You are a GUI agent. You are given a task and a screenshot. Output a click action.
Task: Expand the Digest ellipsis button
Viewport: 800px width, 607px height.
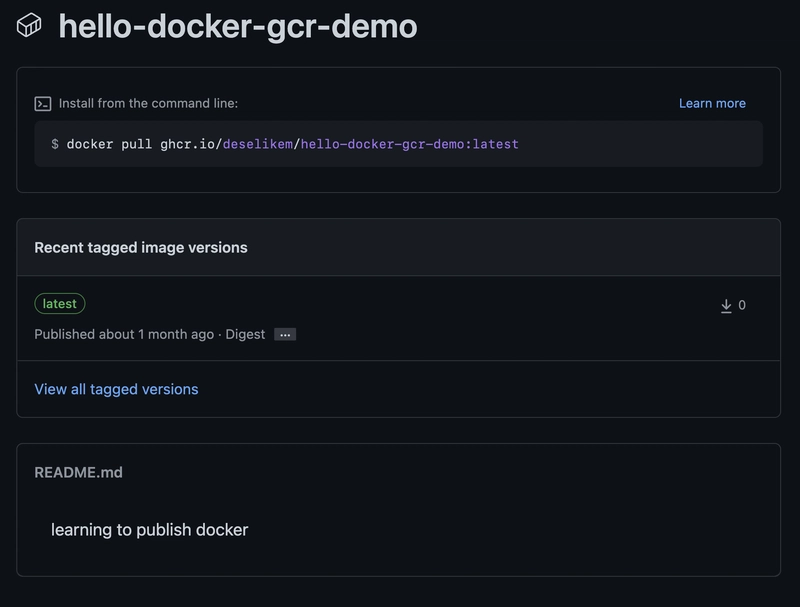(x=285, y=335)
